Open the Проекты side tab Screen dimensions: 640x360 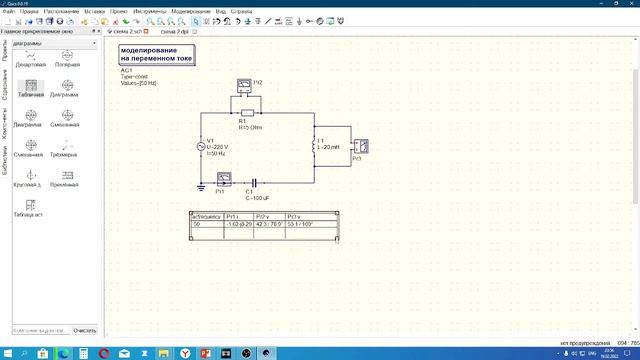click(5, 51)
